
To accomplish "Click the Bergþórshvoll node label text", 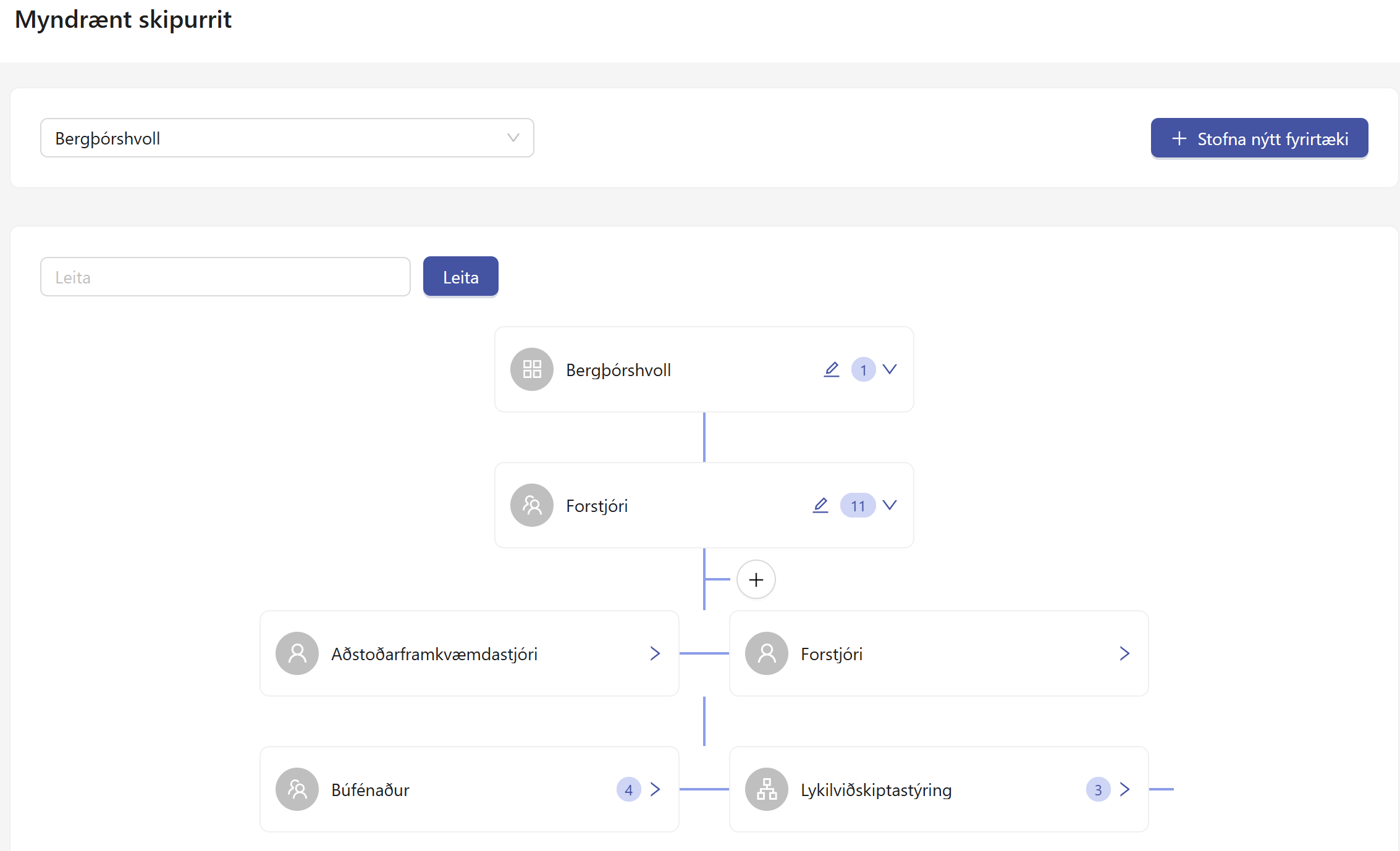I will pyautogui.click(x=618, y=370).
